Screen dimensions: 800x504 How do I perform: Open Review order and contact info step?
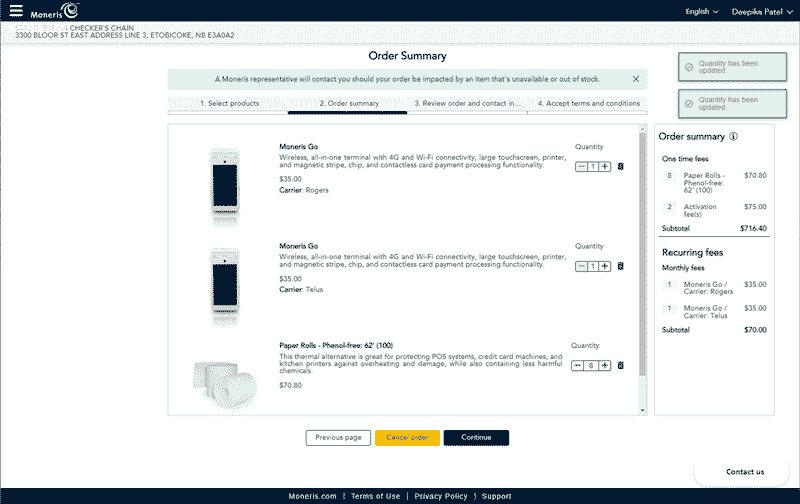pyautogui.click(x=467, y=104)
